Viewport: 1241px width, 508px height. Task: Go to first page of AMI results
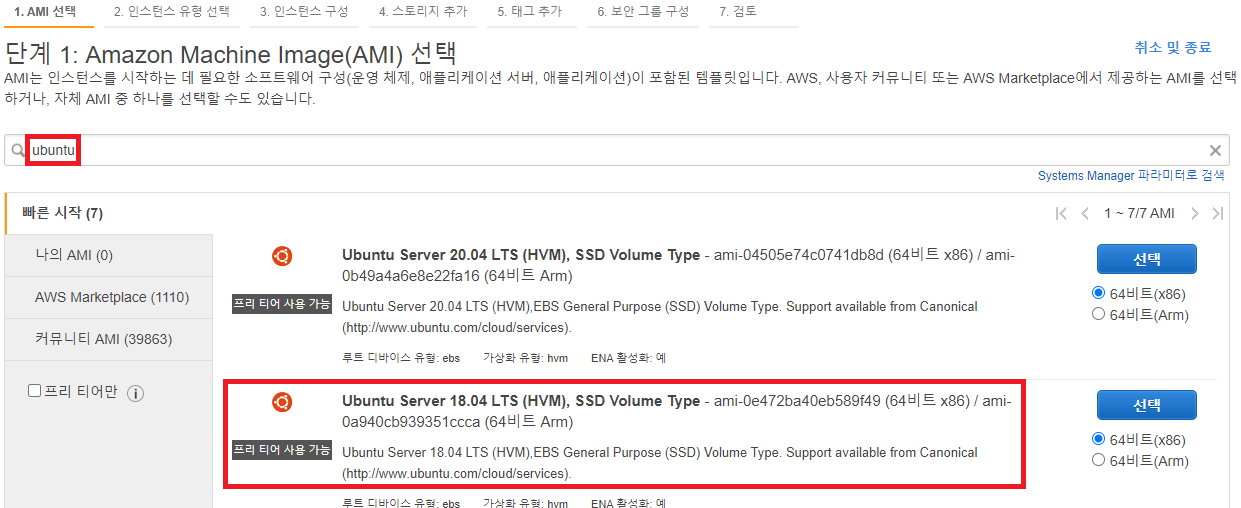(x=1061, y=213)
